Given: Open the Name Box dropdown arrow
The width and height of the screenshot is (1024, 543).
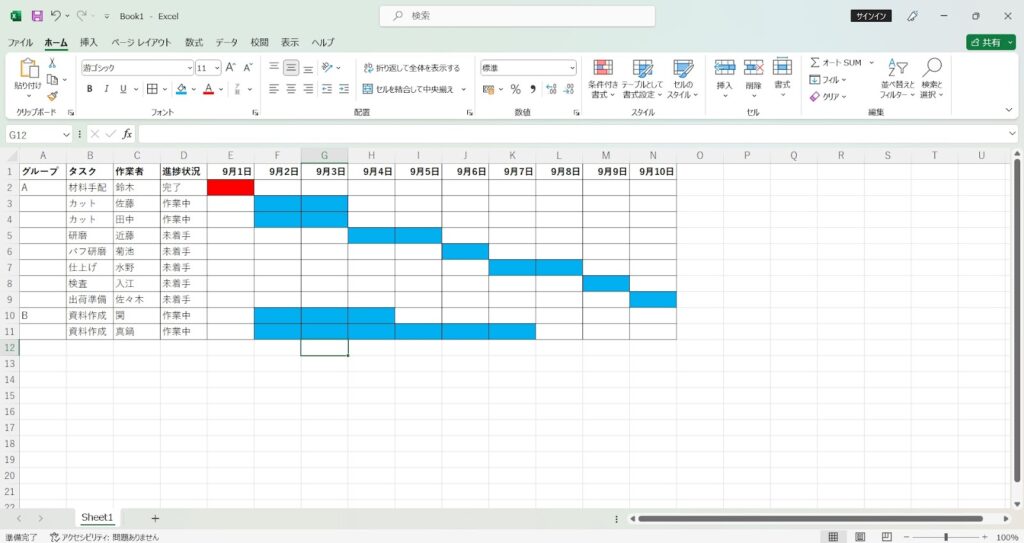Looking at the screenshot, I should pyautogui.click(x=67, y=134).
